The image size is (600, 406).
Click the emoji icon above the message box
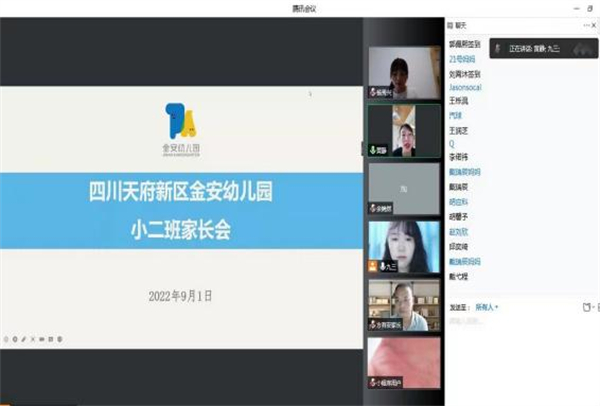tap(584, 307)
